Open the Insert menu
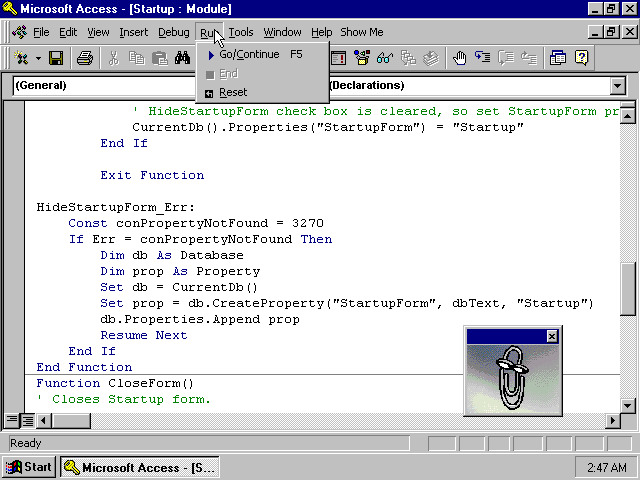 tap(133, 32)
